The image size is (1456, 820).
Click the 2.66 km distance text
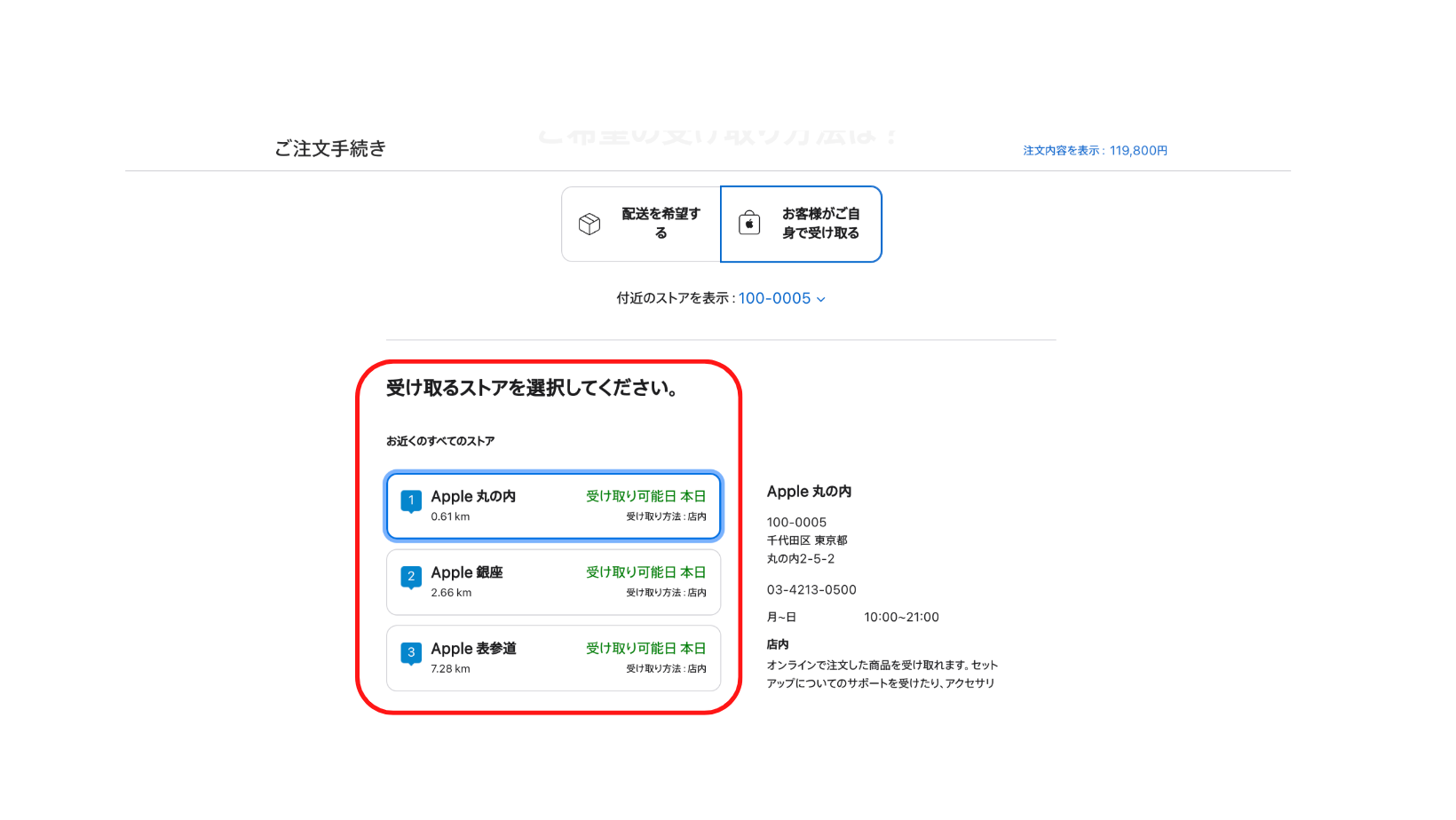pyautogui.click(x=451, y=593)
